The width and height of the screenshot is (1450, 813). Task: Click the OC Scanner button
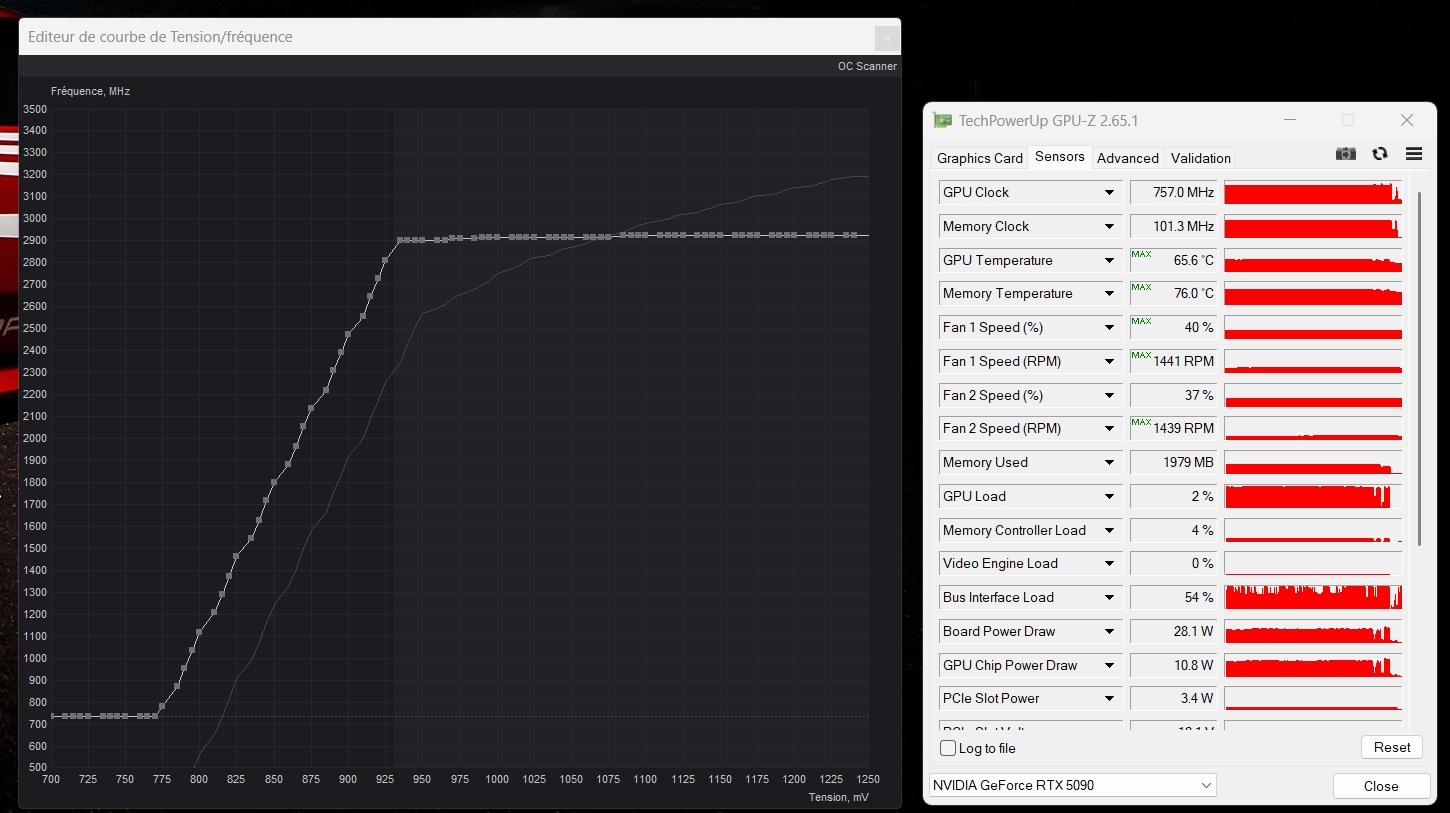click(867, 67)
